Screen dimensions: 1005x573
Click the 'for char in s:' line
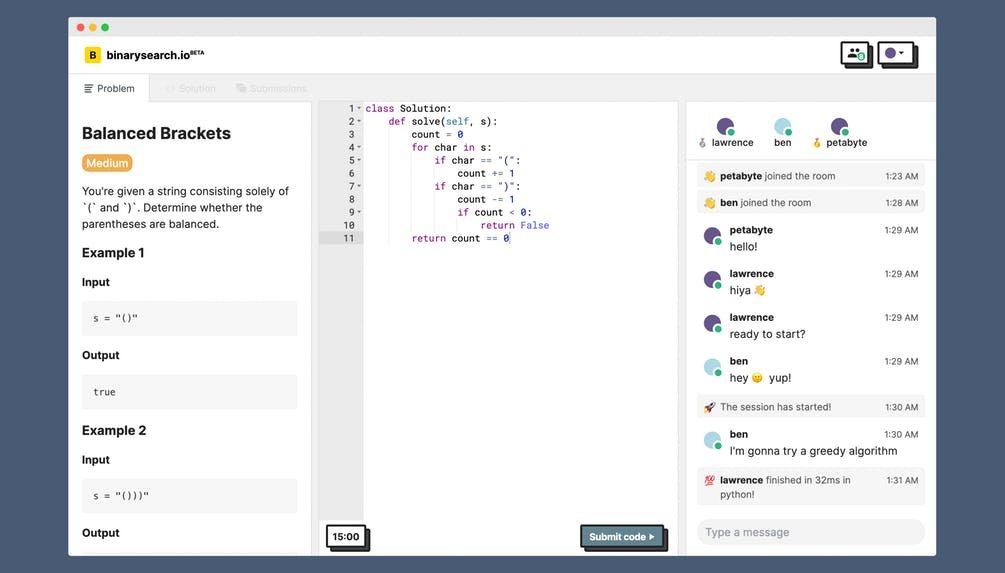point(451,147)
